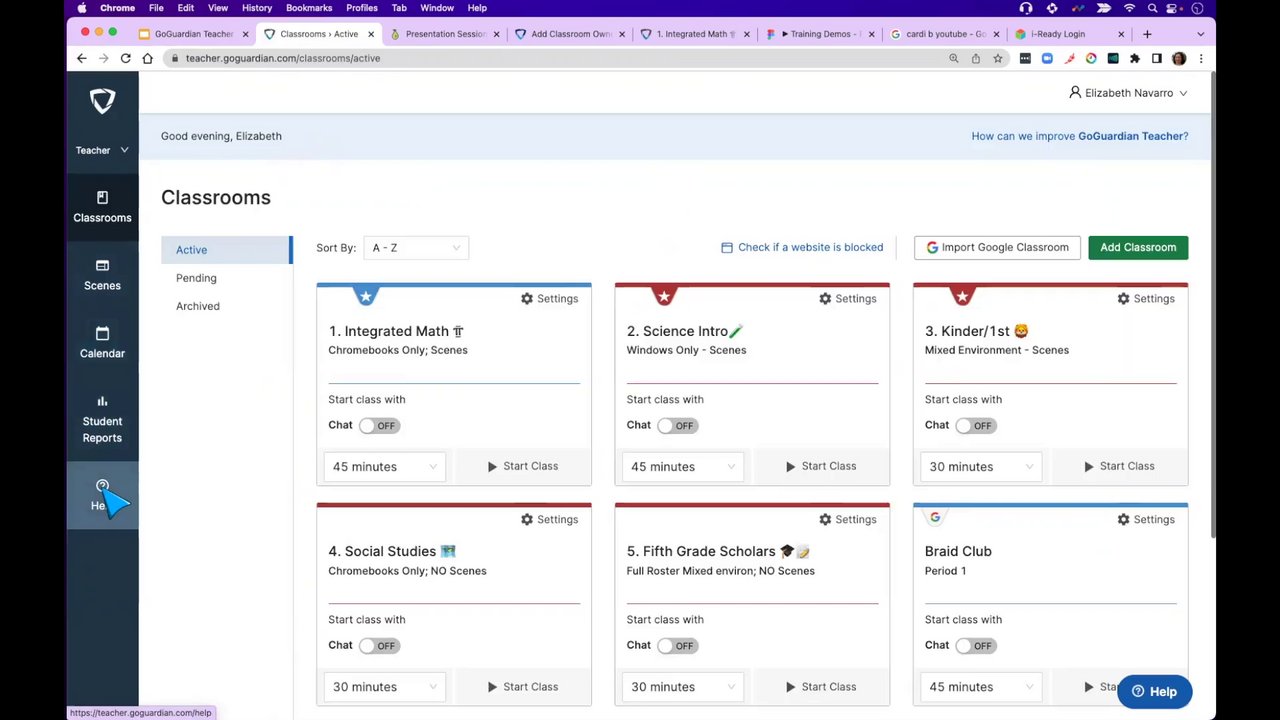Open the Integrated Math 45 minutes dropdown

(384, 466)
